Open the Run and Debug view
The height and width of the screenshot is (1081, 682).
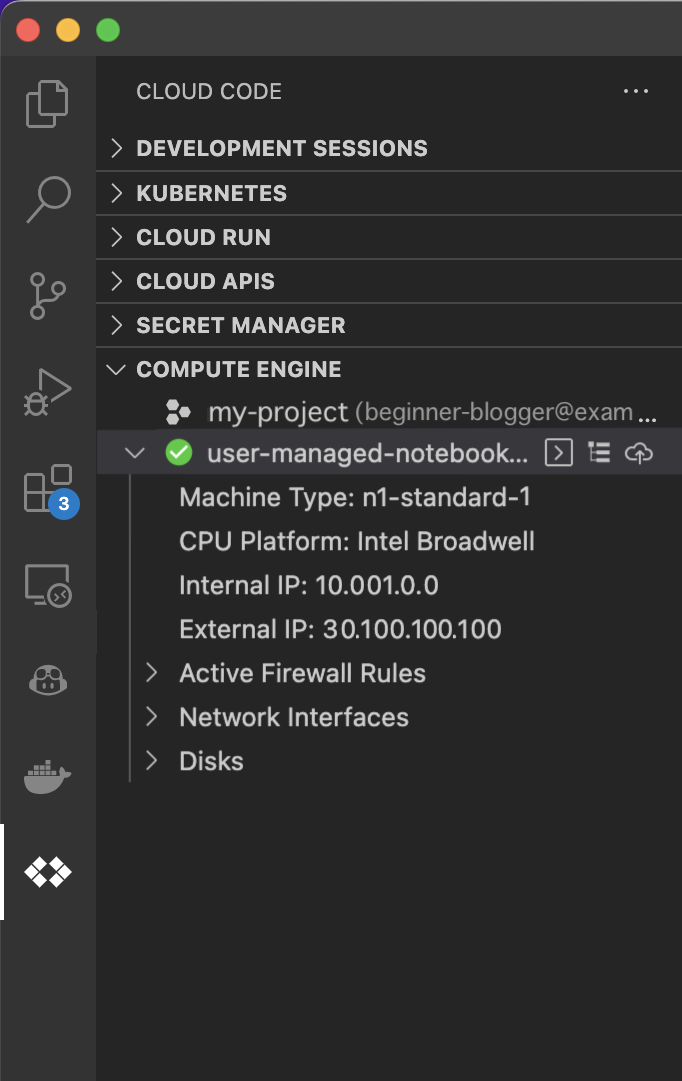pyautogui.click(x=48, y=392)
